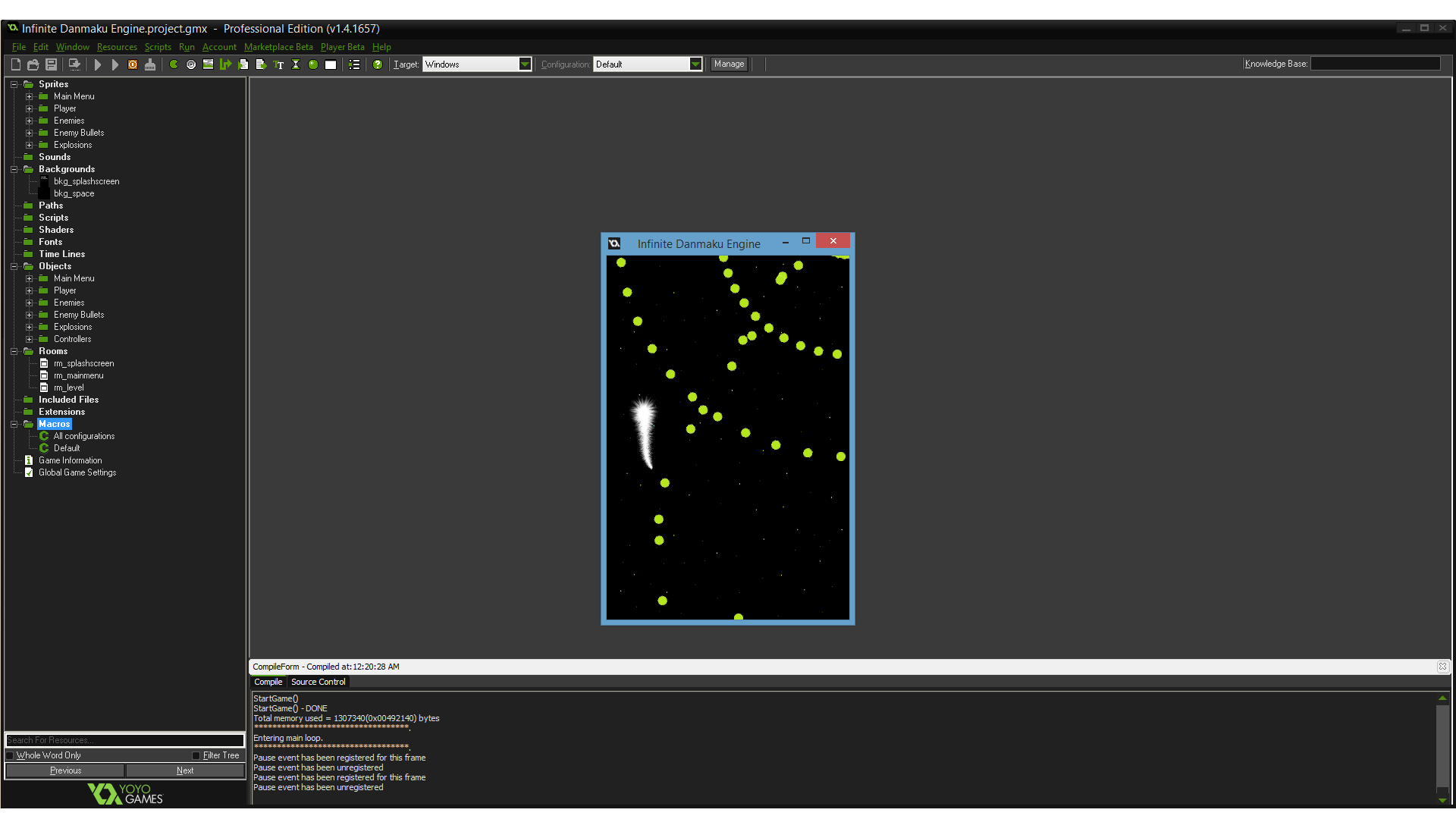Enable the Whole Word Only checkbox

pos(10,755)
